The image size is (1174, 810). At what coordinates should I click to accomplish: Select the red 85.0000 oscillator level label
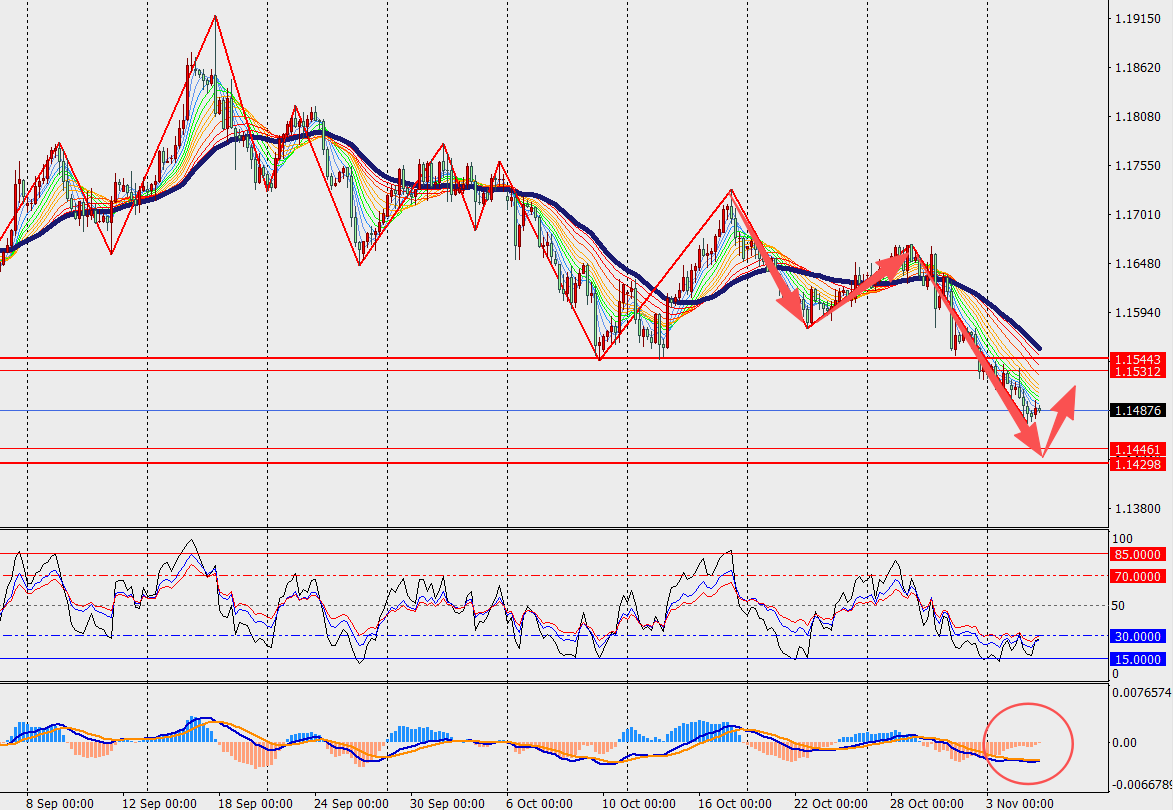(x=1140, y=554)
